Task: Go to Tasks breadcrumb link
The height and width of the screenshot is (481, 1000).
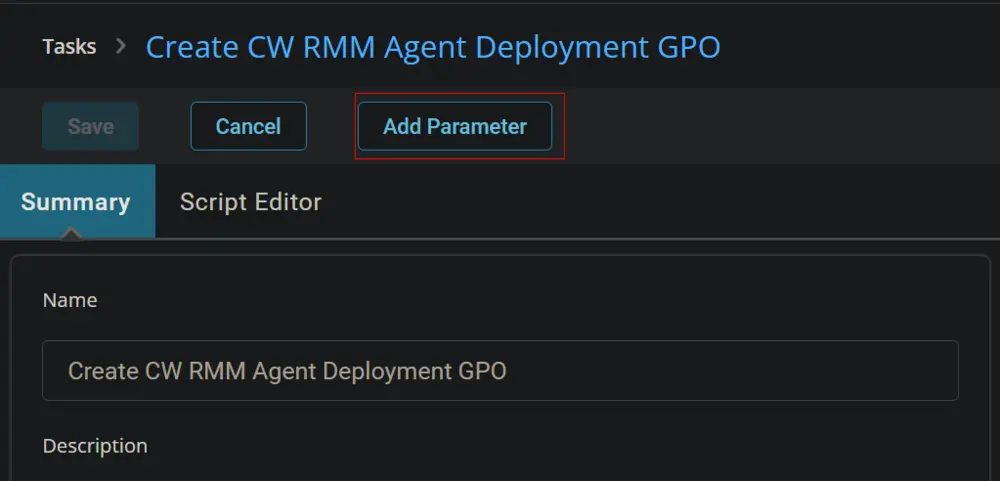Action: click(x=70, y=47)
